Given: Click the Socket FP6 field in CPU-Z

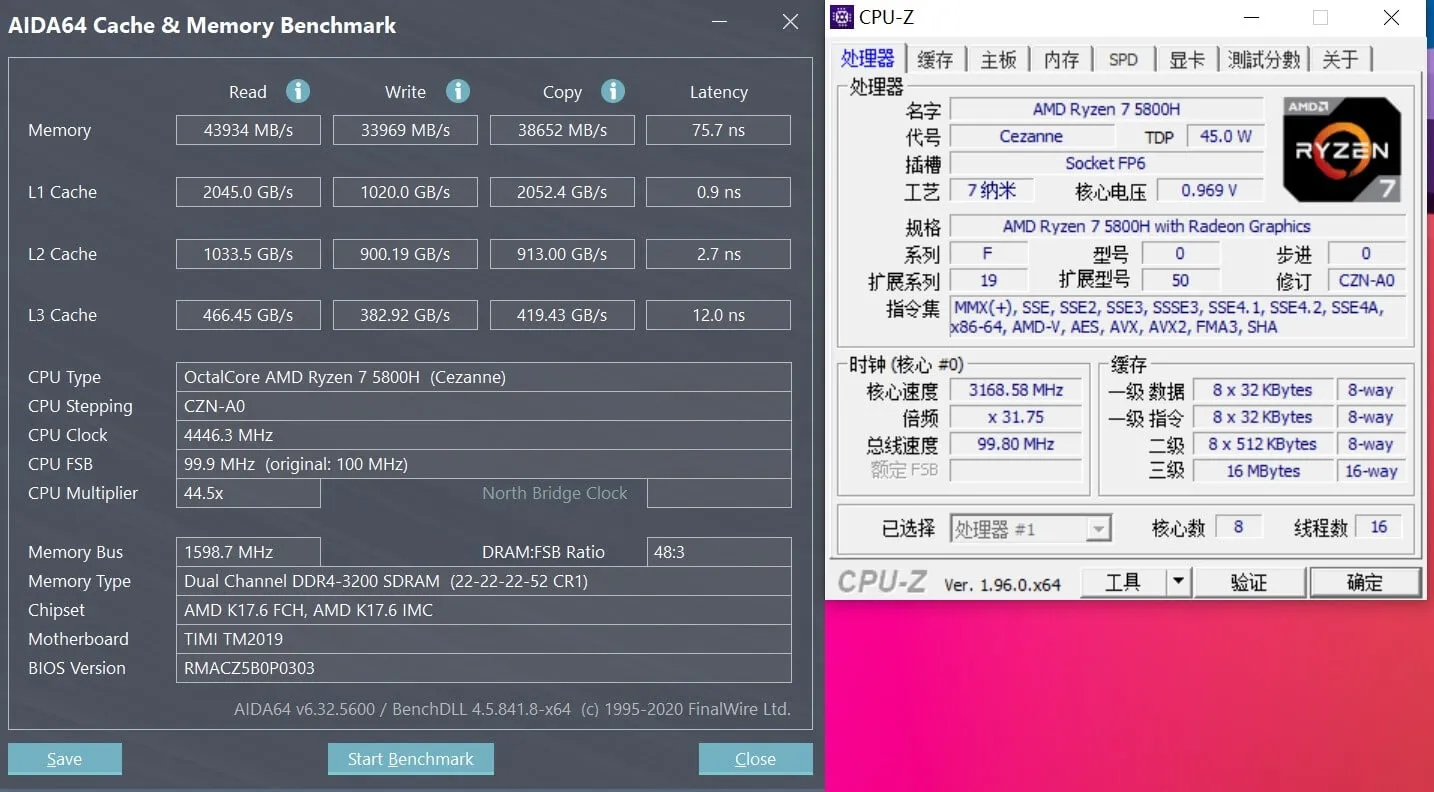Looking at the screenshot, I should (1106, 163).
